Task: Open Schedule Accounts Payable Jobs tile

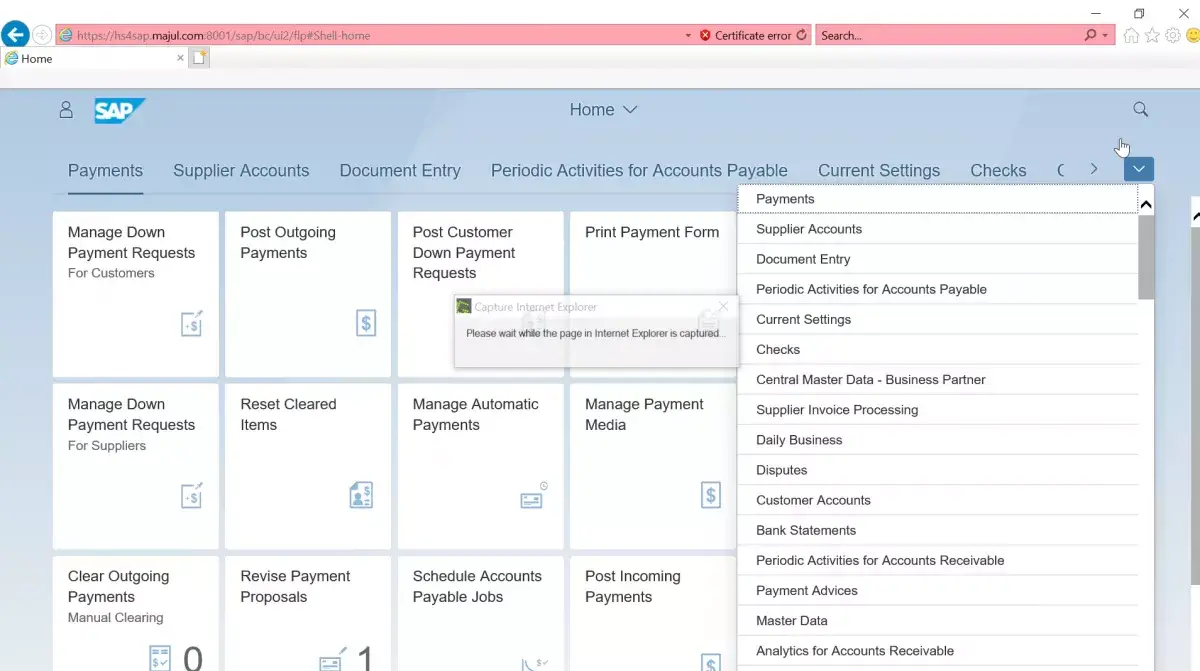Action: 480,613
